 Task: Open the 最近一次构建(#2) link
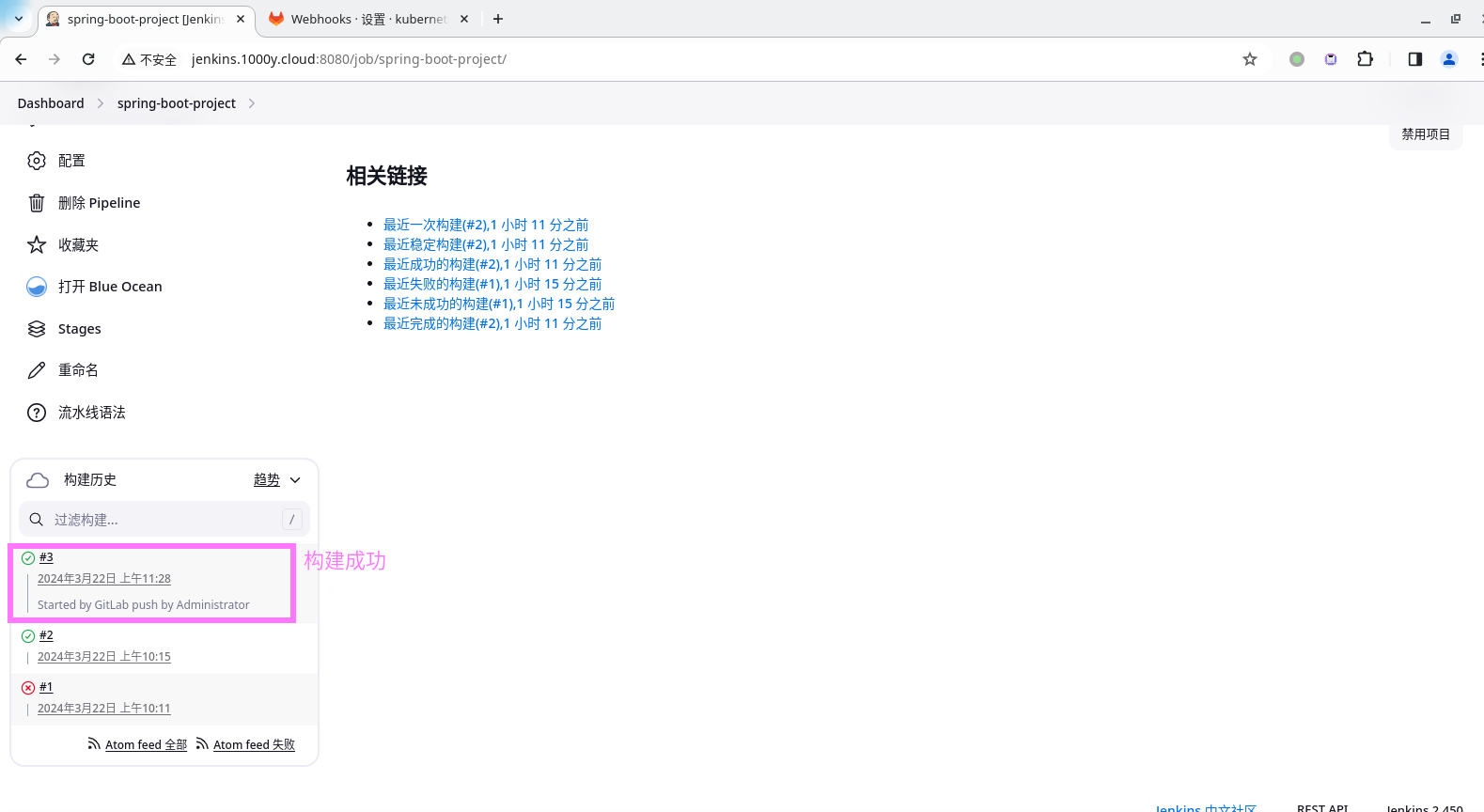pyautogui.click(x=486, y=225)
